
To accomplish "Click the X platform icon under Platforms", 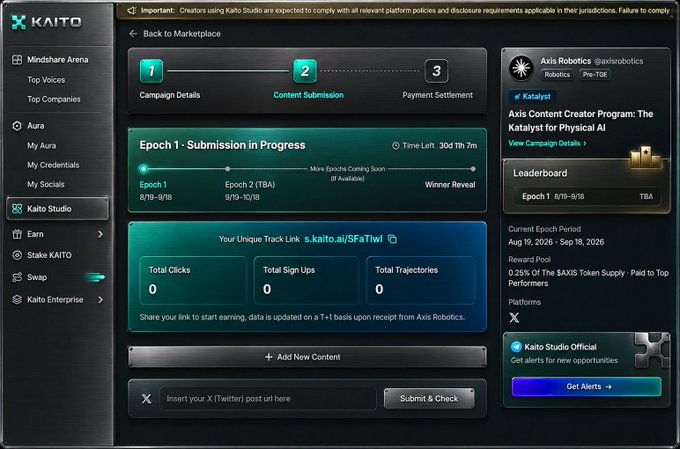I will tap(514, 318).
